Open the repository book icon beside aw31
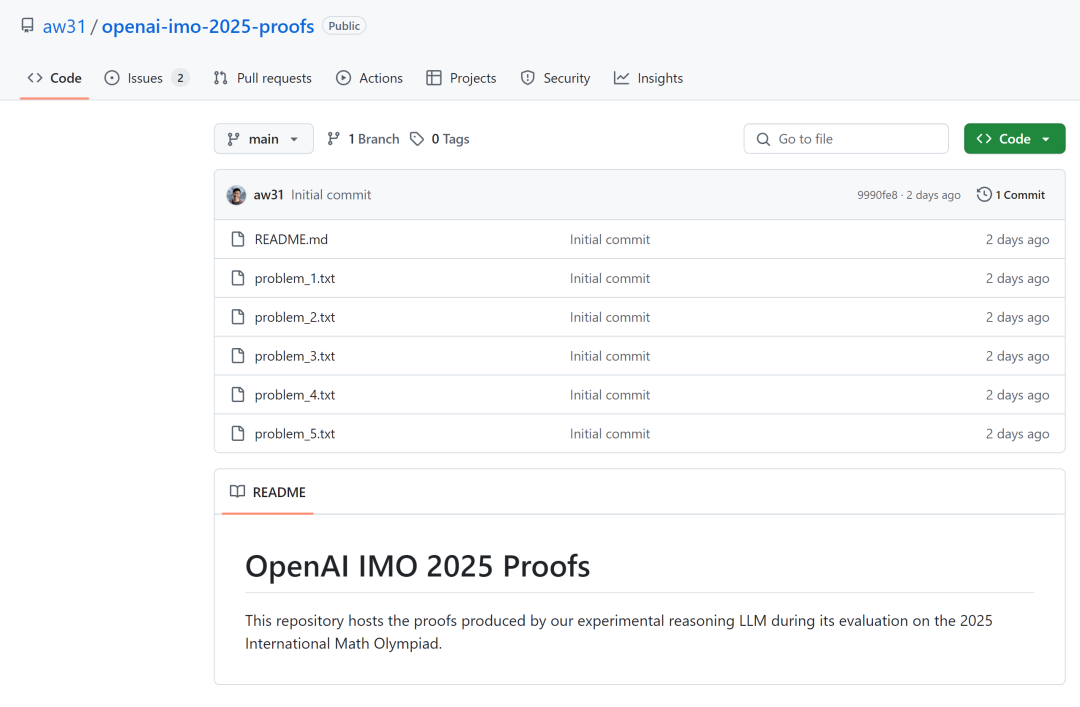The width and height of the screenshot is (1080, 707). [x=27, y=25]
